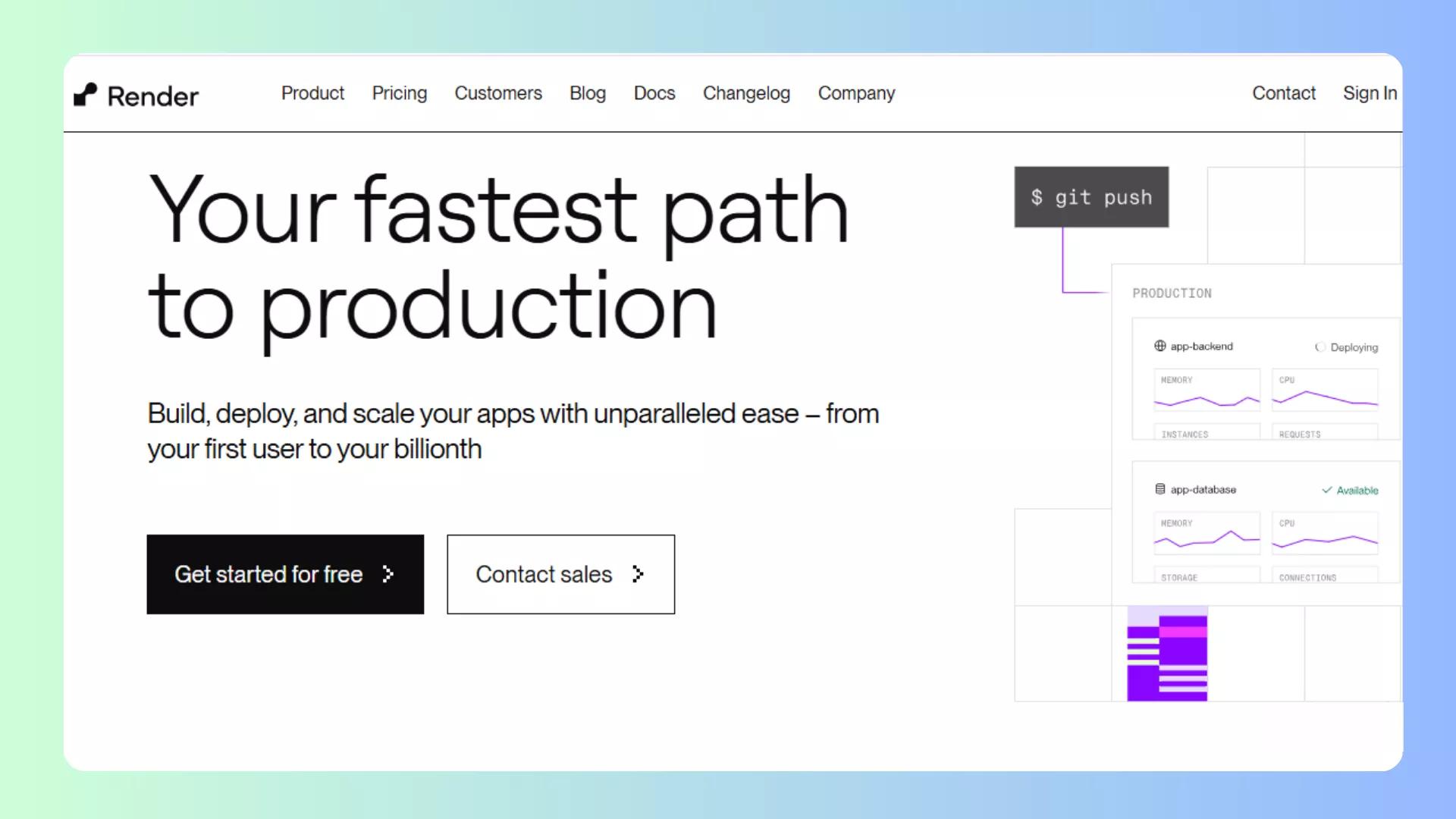Click the arrow in Get started button
This screenshot has width=1456, height=819.
tap(388, 575)
